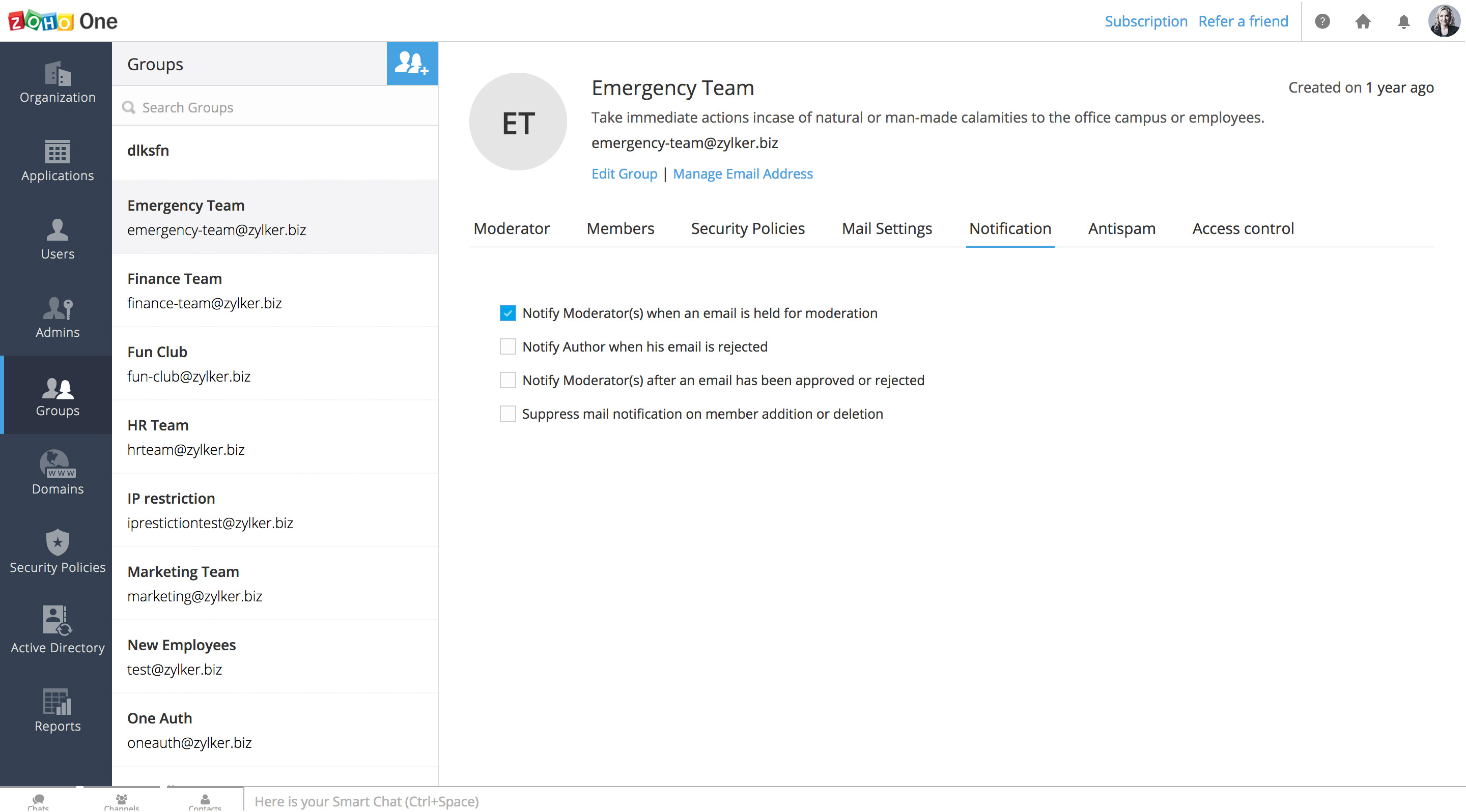Open Active Directory settings
1466x812 pixels.
58,630
